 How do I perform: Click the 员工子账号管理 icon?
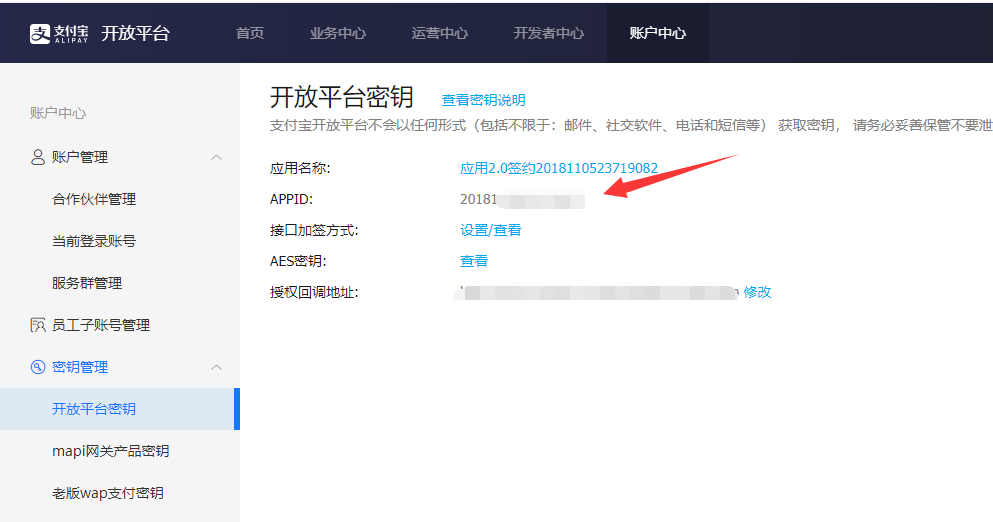click(38, 325)
